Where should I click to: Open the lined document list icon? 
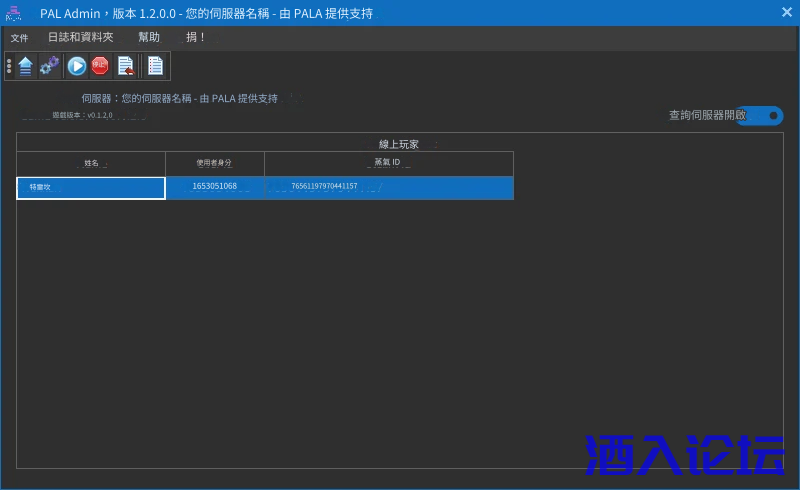click(x=155, y=66)
